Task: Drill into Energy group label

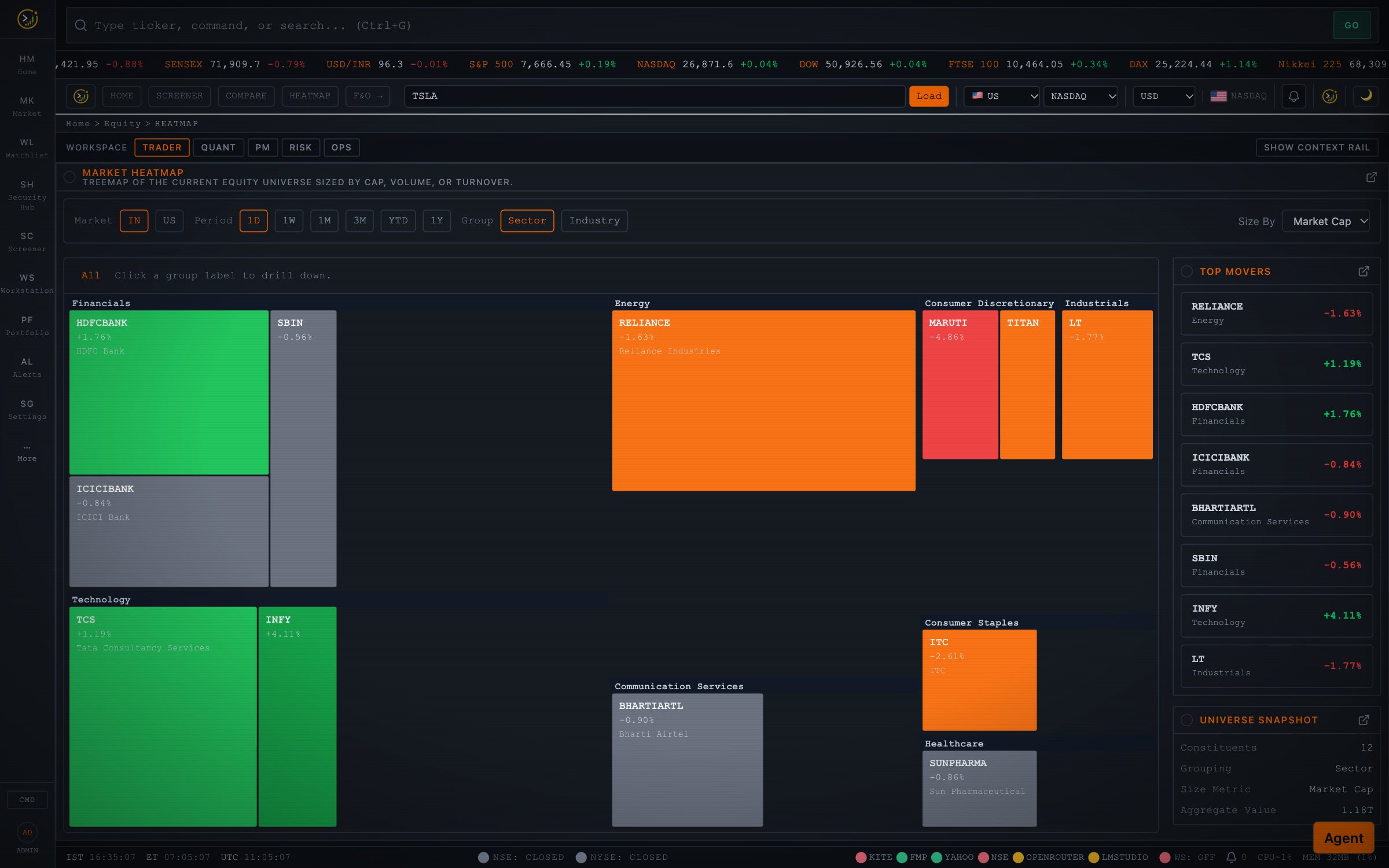Action: pos(632,303)
